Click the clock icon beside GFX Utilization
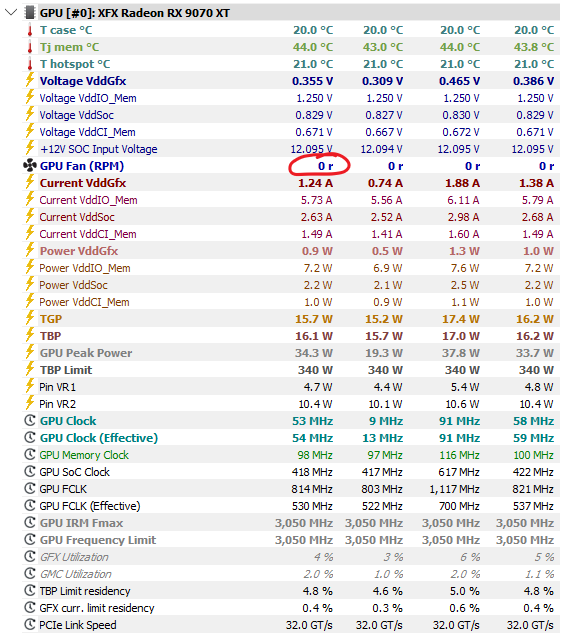The height and width of the screenshot is (638, 571). tap(30, 557)
